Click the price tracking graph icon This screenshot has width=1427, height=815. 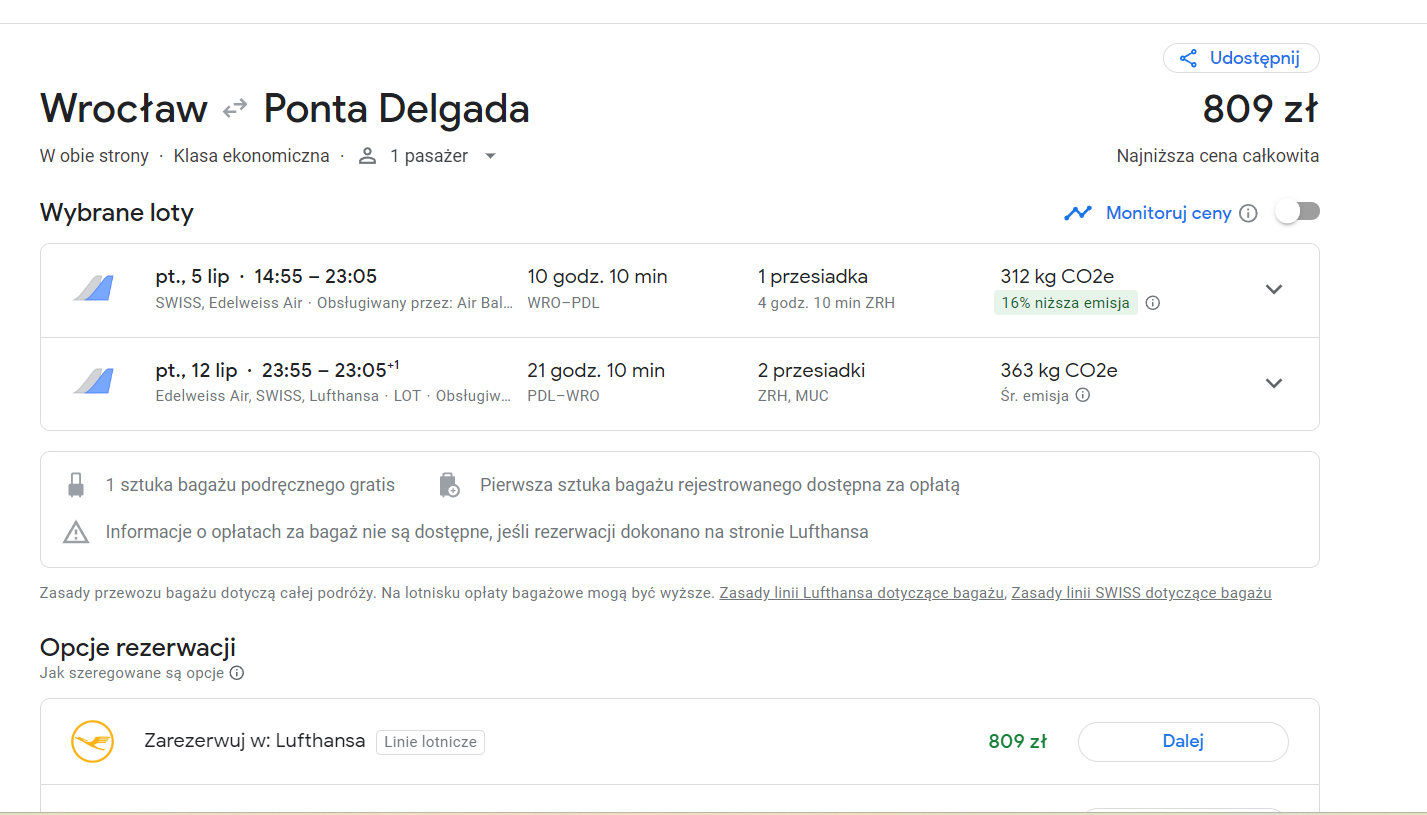click(1078, 213)
